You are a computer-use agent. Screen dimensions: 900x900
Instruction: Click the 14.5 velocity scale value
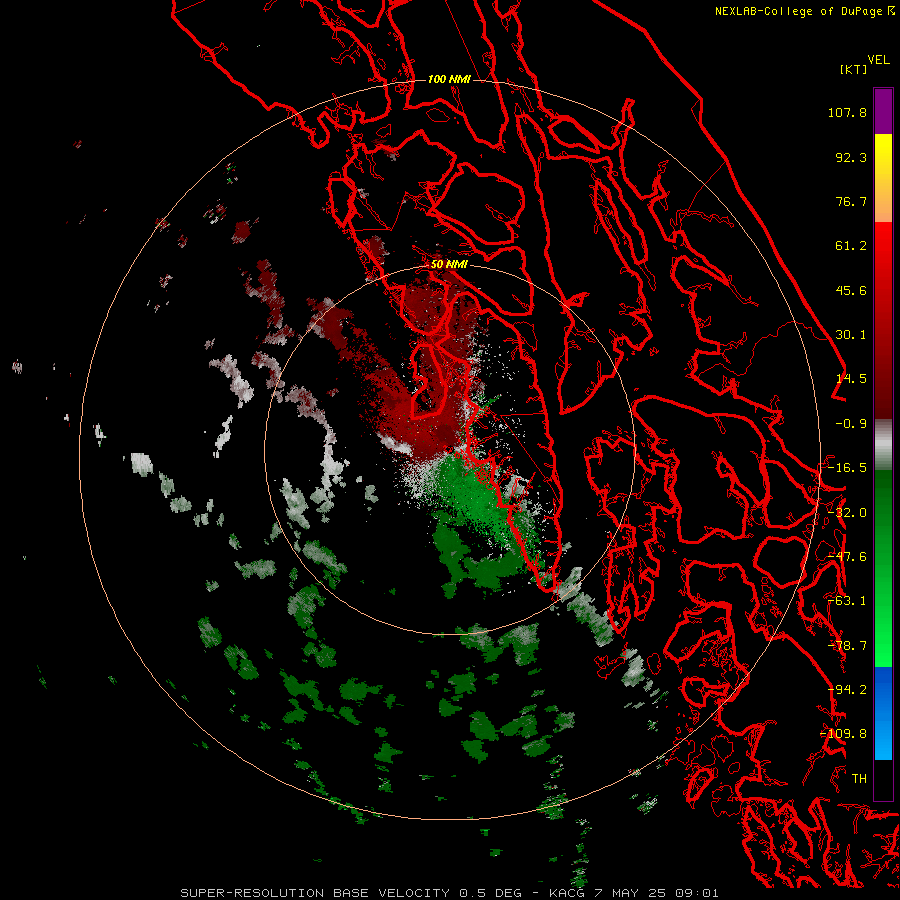[x=851, y=379]
